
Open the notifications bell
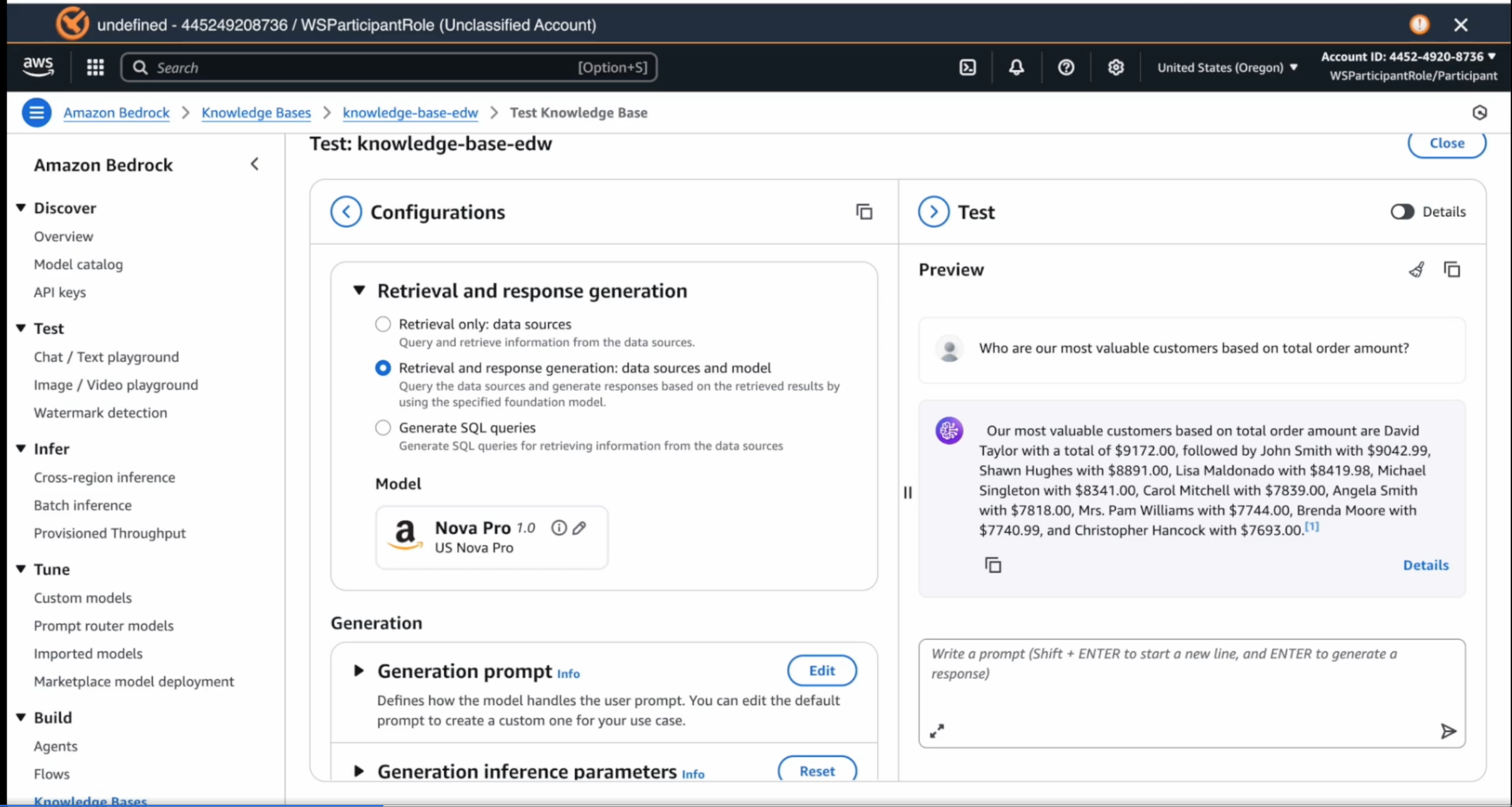coord(1016,67)
